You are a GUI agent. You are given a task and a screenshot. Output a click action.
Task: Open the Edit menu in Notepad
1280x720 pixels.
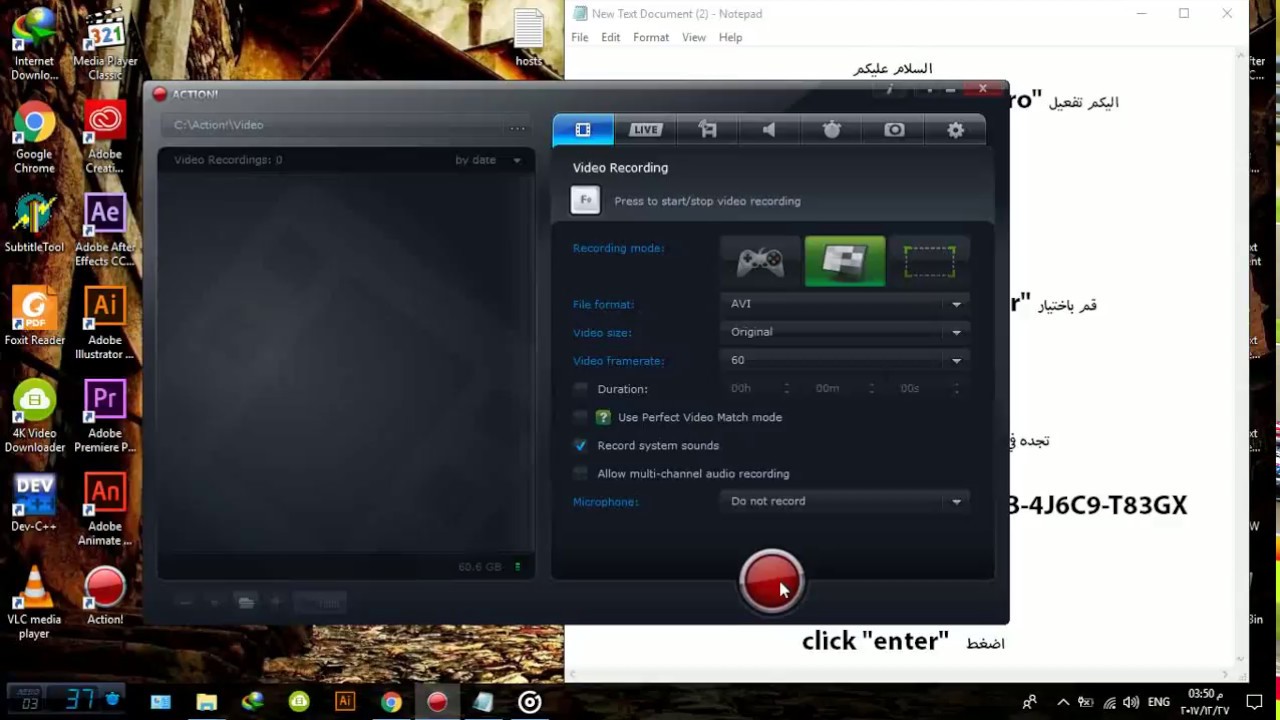click(x=611, y=38)
